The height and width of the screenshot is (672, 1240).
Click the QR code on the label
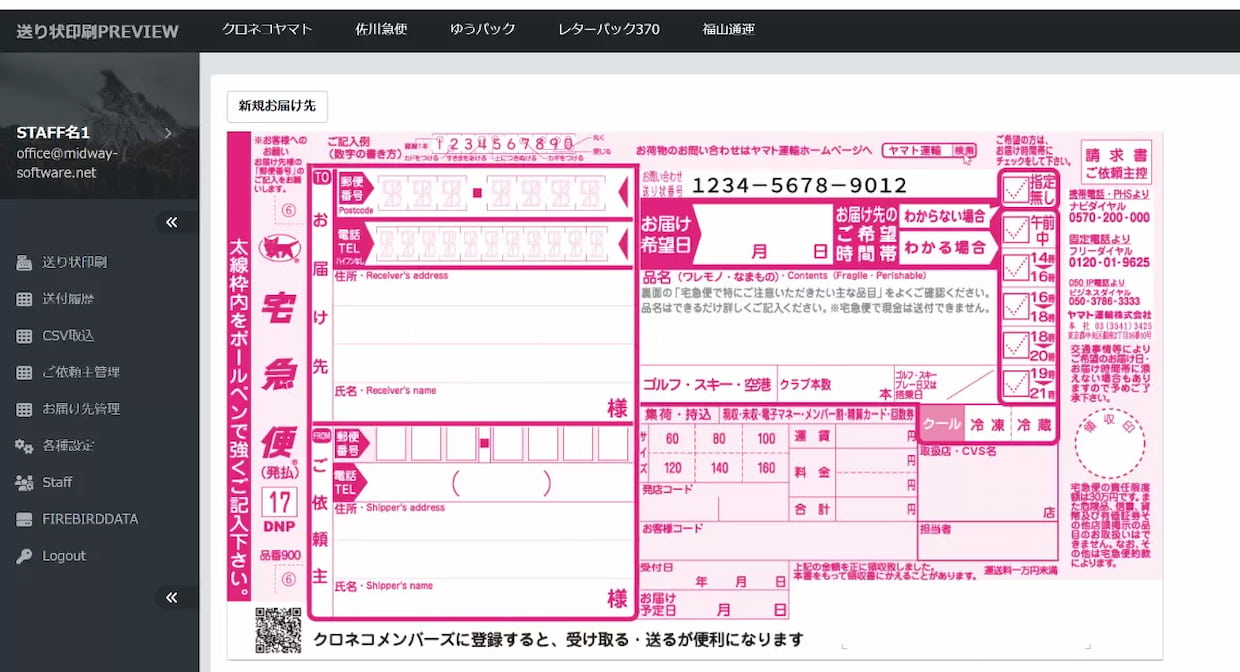point(278,631)
